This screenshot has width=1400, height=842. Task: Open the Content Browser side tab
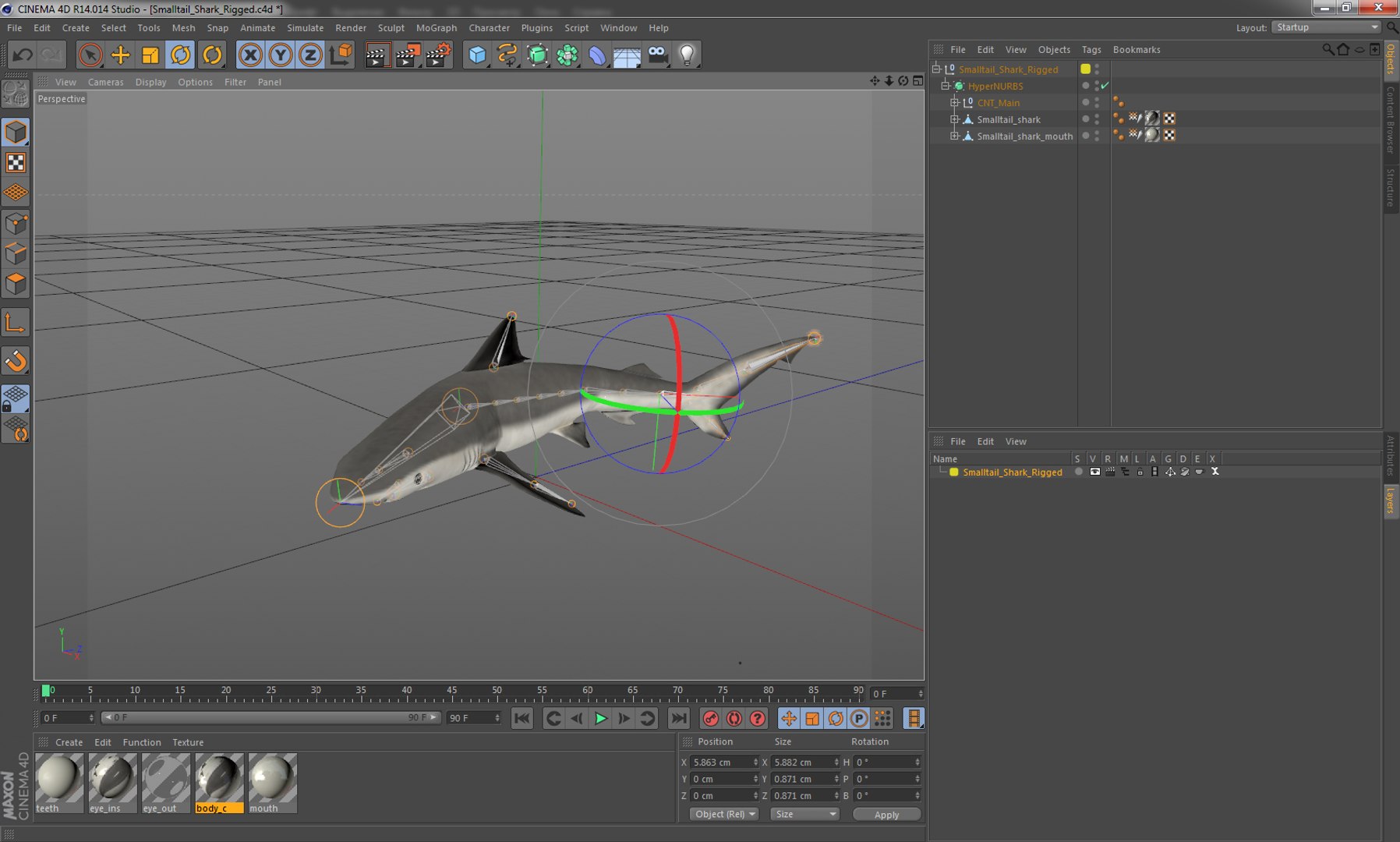[x=1391, y=119]
